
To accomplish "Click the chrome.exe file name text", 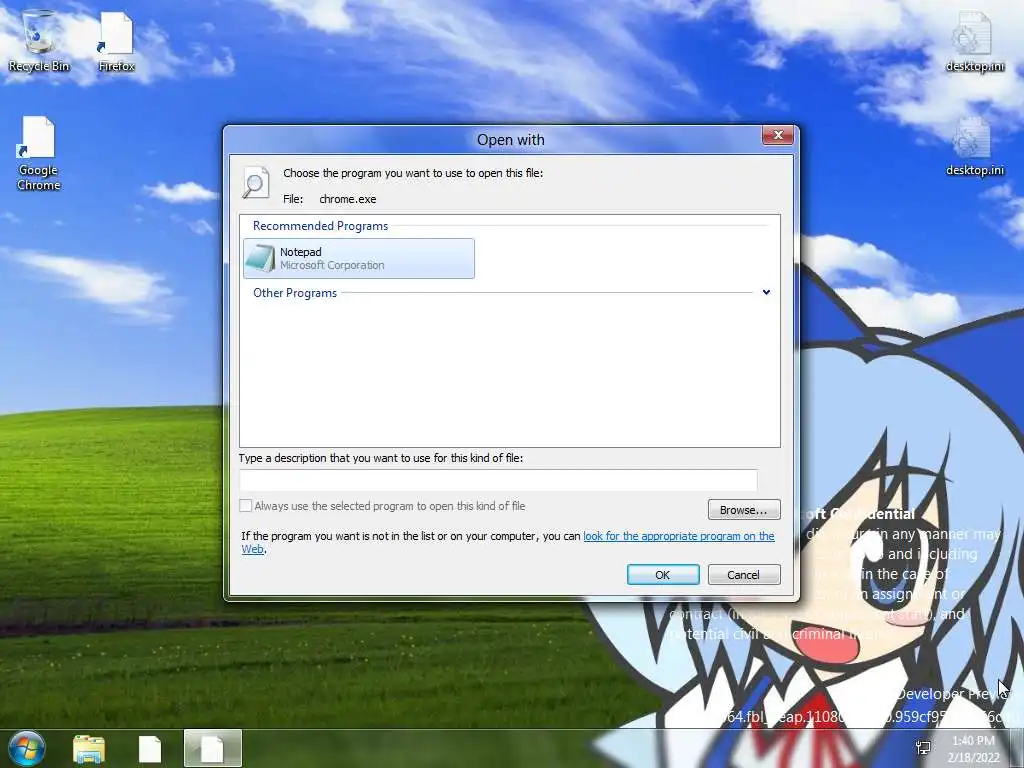I will [347, 199].
